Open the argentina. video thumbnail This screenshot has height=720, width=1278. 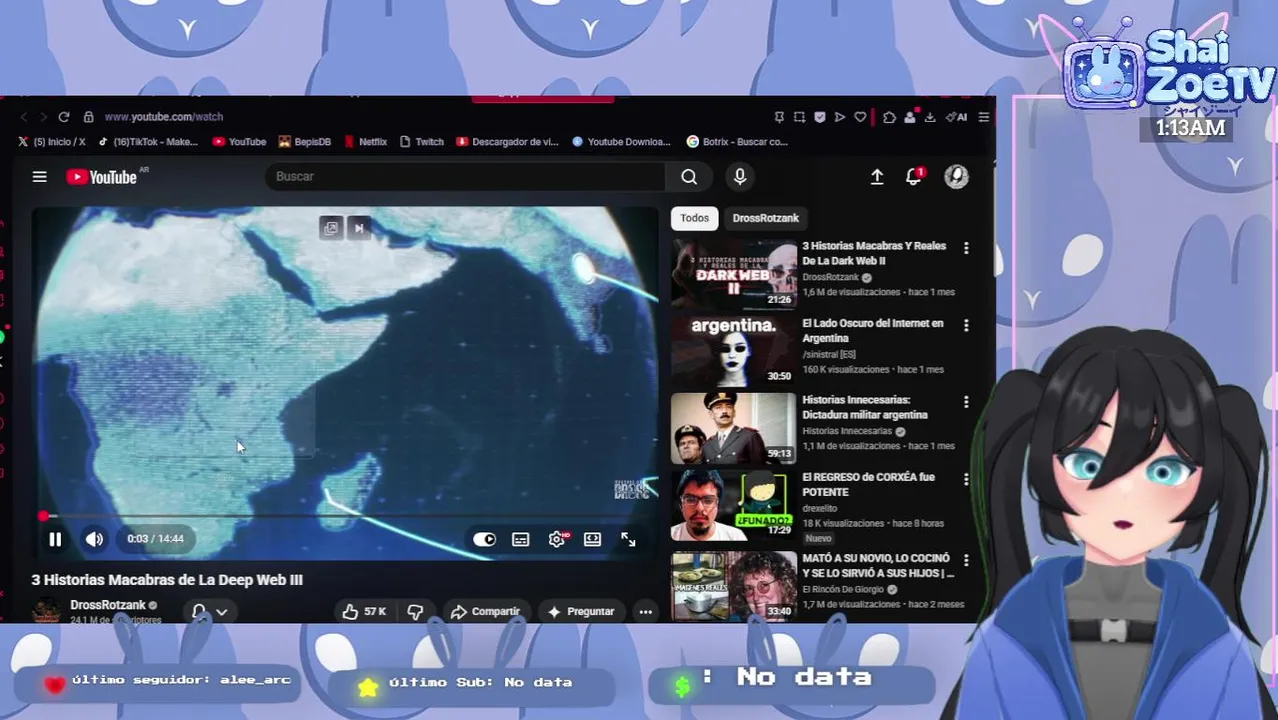click(x=734, y=351)
